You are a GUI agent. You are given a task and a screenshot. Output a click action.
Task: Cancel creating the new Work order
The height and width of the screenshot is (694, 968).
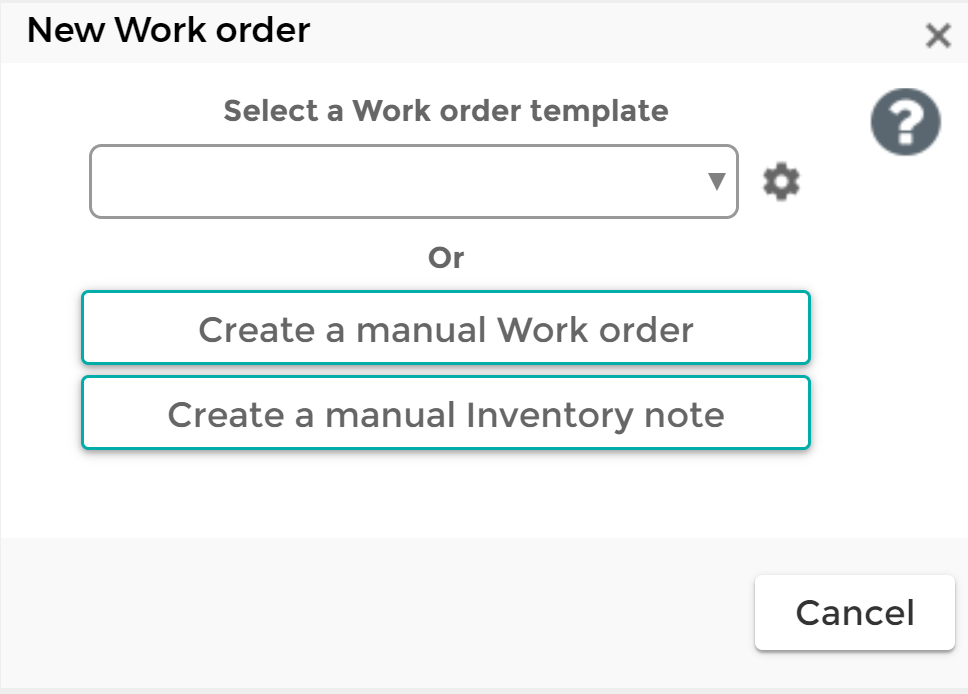point(854,612)
